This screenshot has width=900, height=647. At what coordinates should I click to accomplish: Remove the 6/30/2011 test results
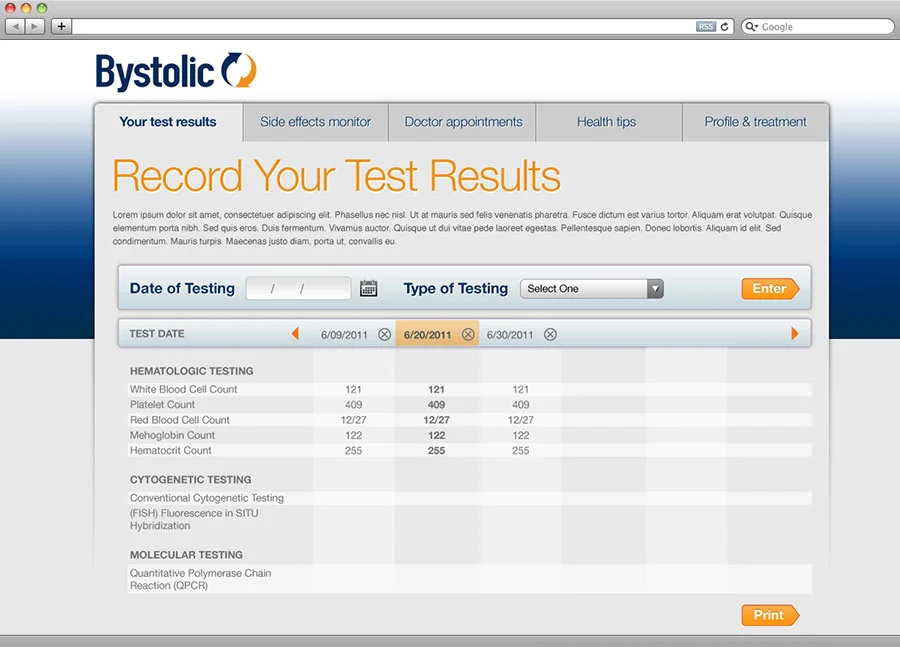click(550, 334)
